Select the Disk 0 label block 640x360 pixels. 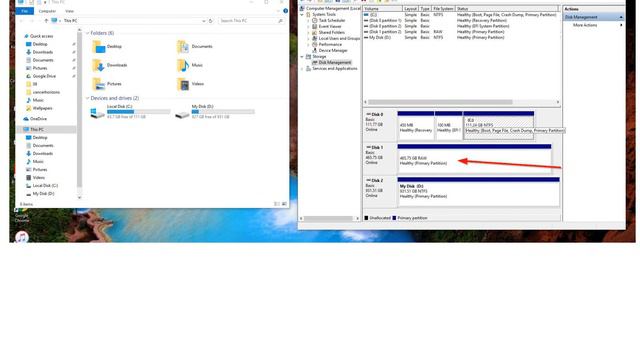tap(380, 125)
